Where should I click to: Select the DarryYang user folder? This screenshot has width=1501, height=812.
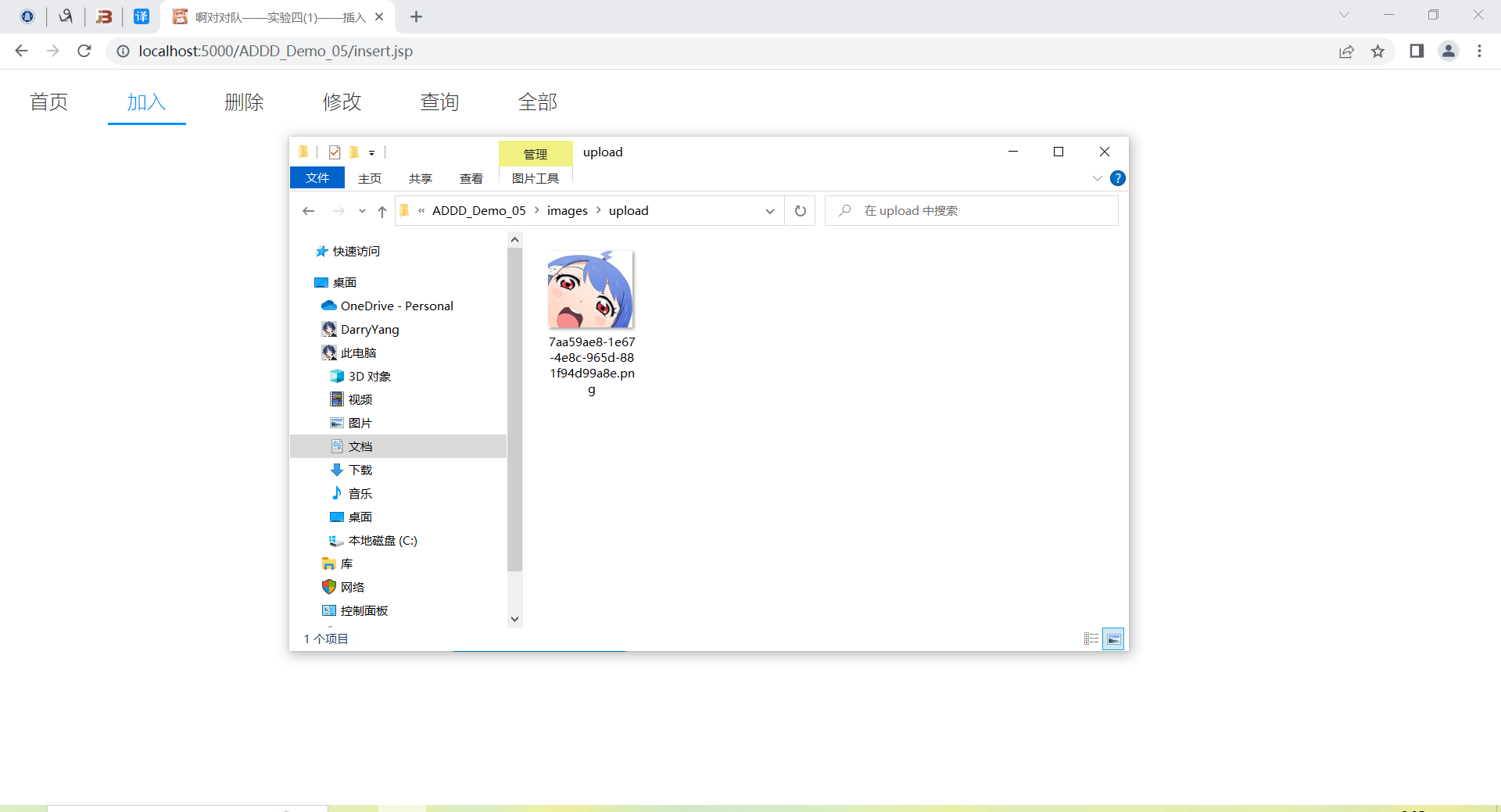tap(370, 329)
